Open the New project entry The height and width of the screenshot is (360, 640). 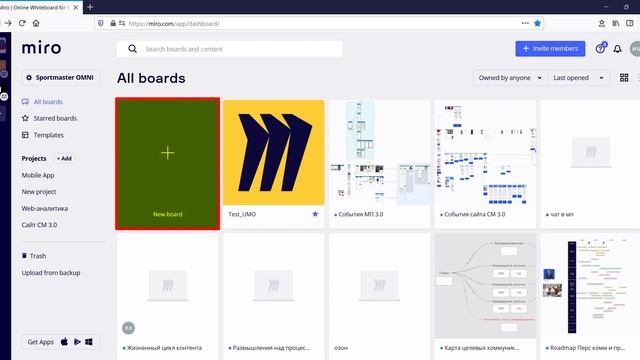(x=39, y=191)
